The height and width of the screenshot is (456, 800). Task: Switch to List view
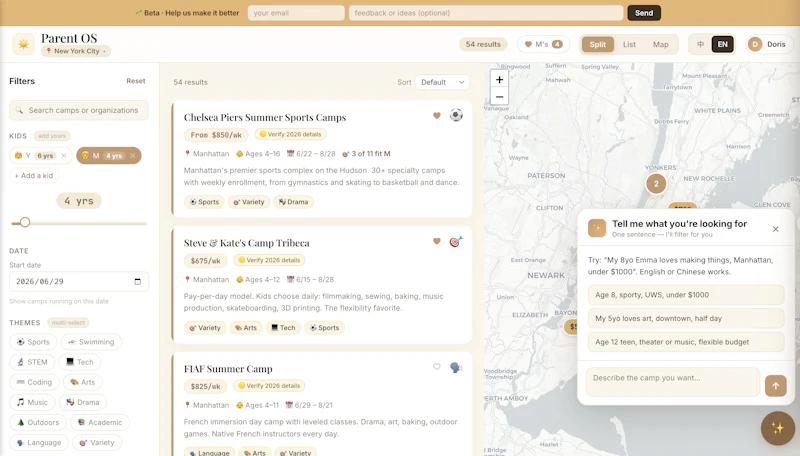click(x=629, y=44)
